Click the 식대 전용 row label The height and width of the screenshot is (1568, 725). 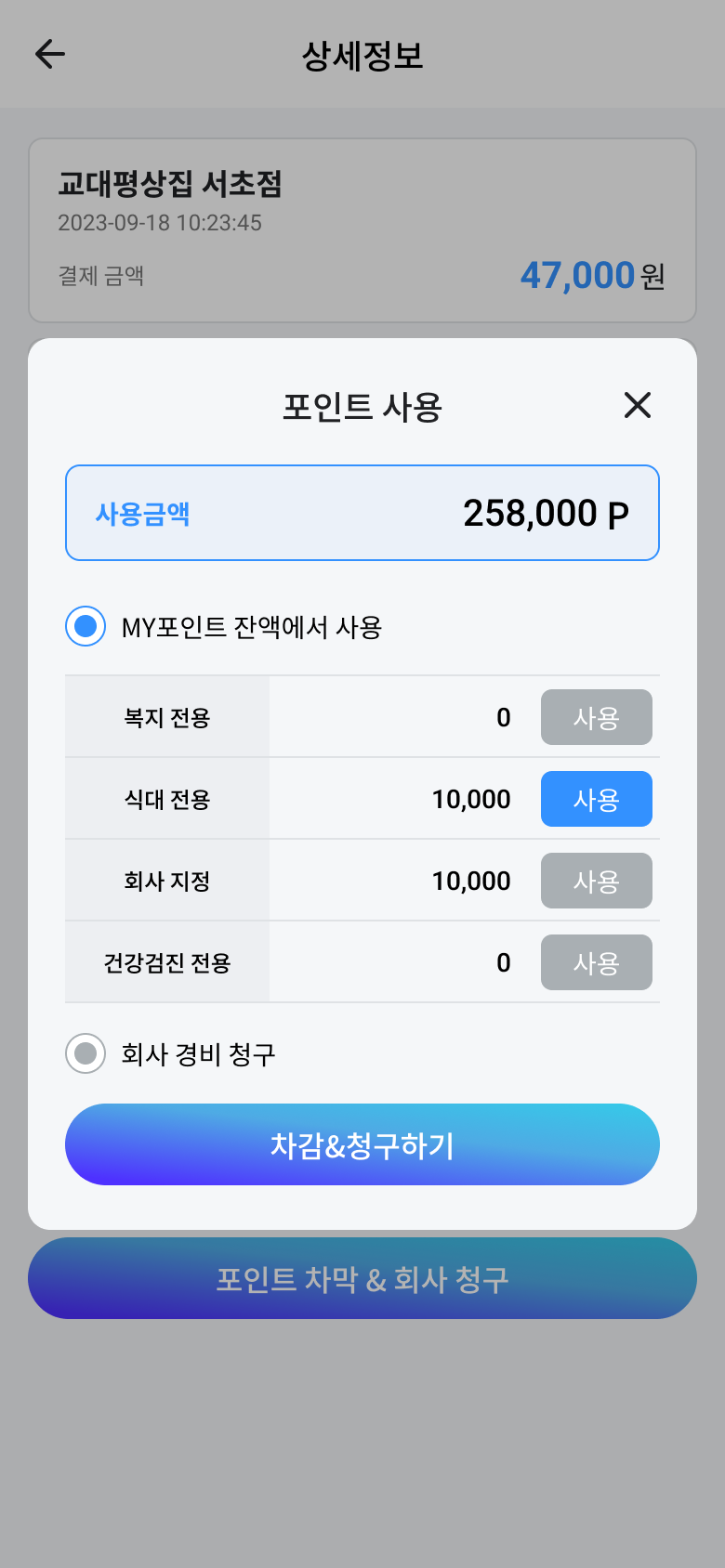(x=167, y=799)
